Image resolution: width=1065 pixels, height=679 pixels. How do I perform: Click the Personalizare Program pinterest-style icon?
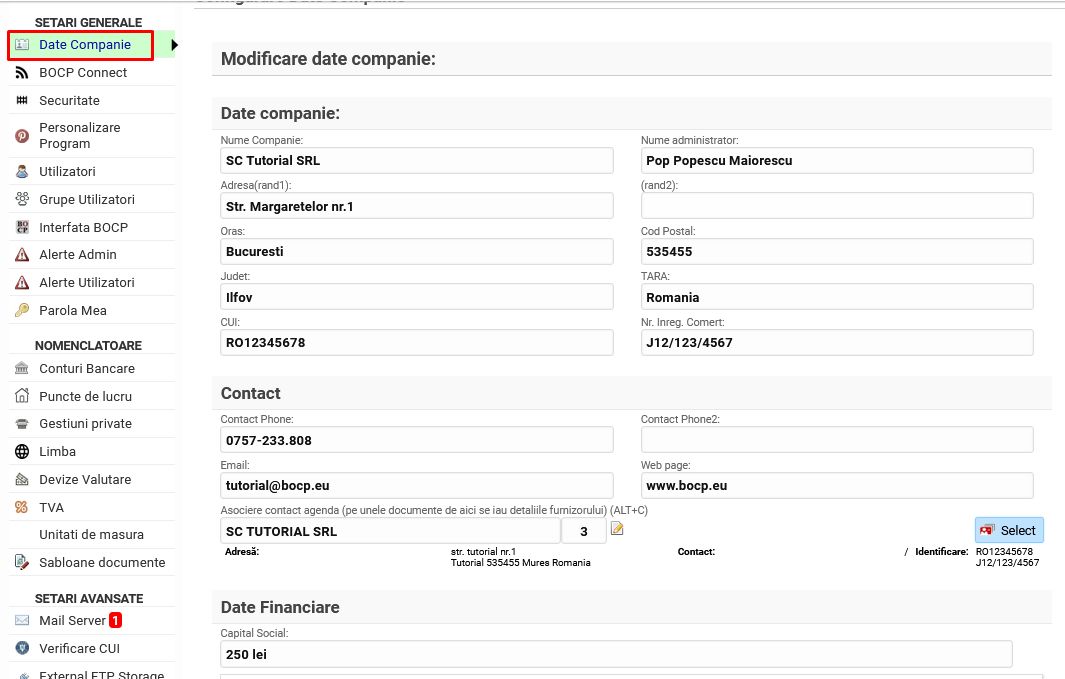pyautogui.click(x=22, y=136)
